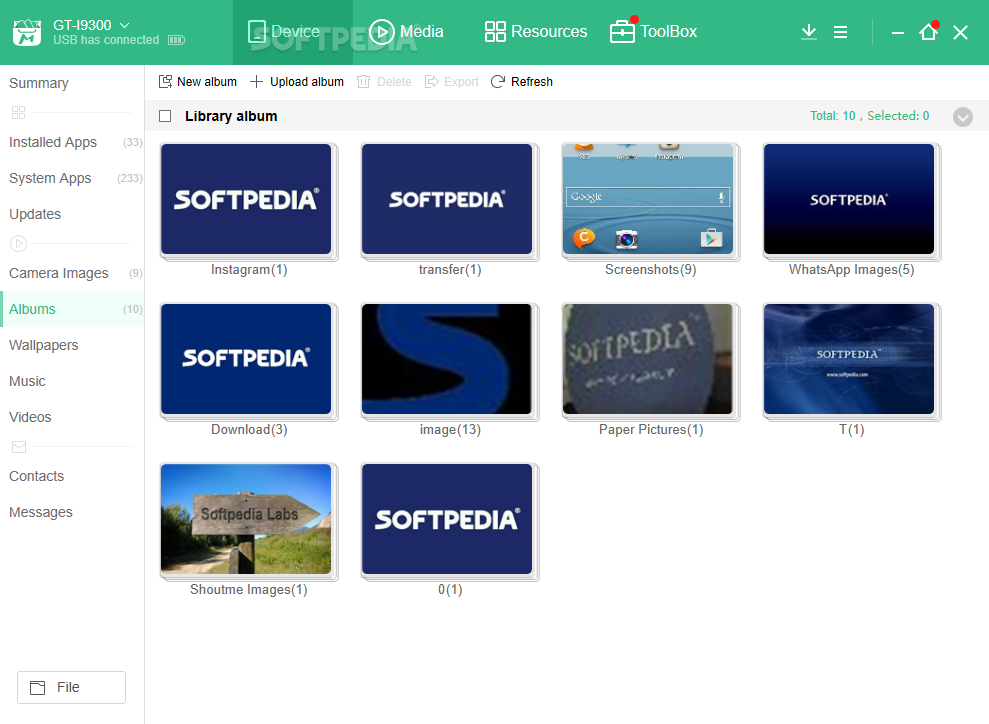This screenshot has width=989, height=724.
Task: Click the Total: 10, Selected: 0 status
Action: pos(870,116)
